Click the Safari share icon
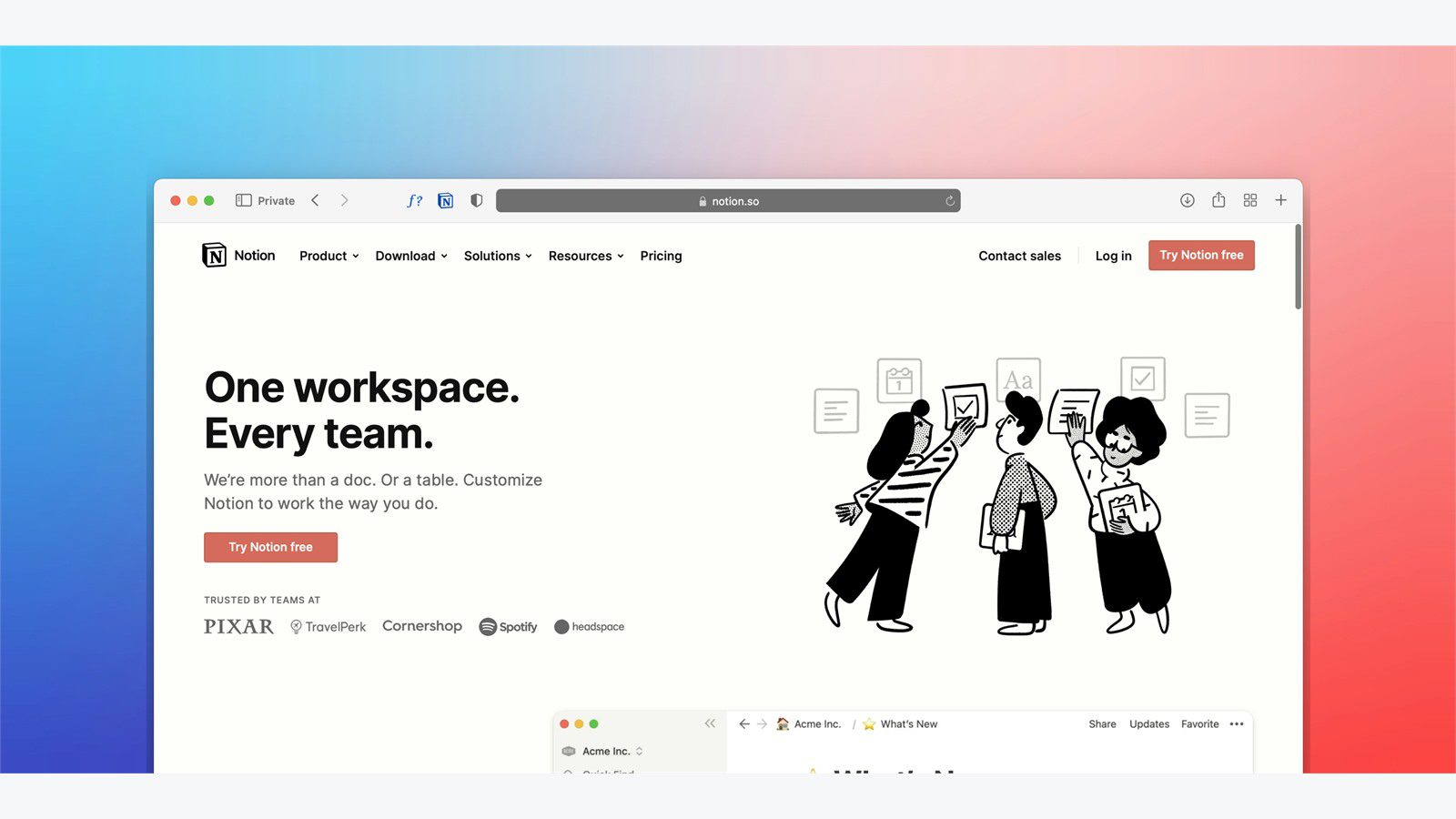Screen dimensions: 1456x819 pyautogui.click(x=1218, y=199)
